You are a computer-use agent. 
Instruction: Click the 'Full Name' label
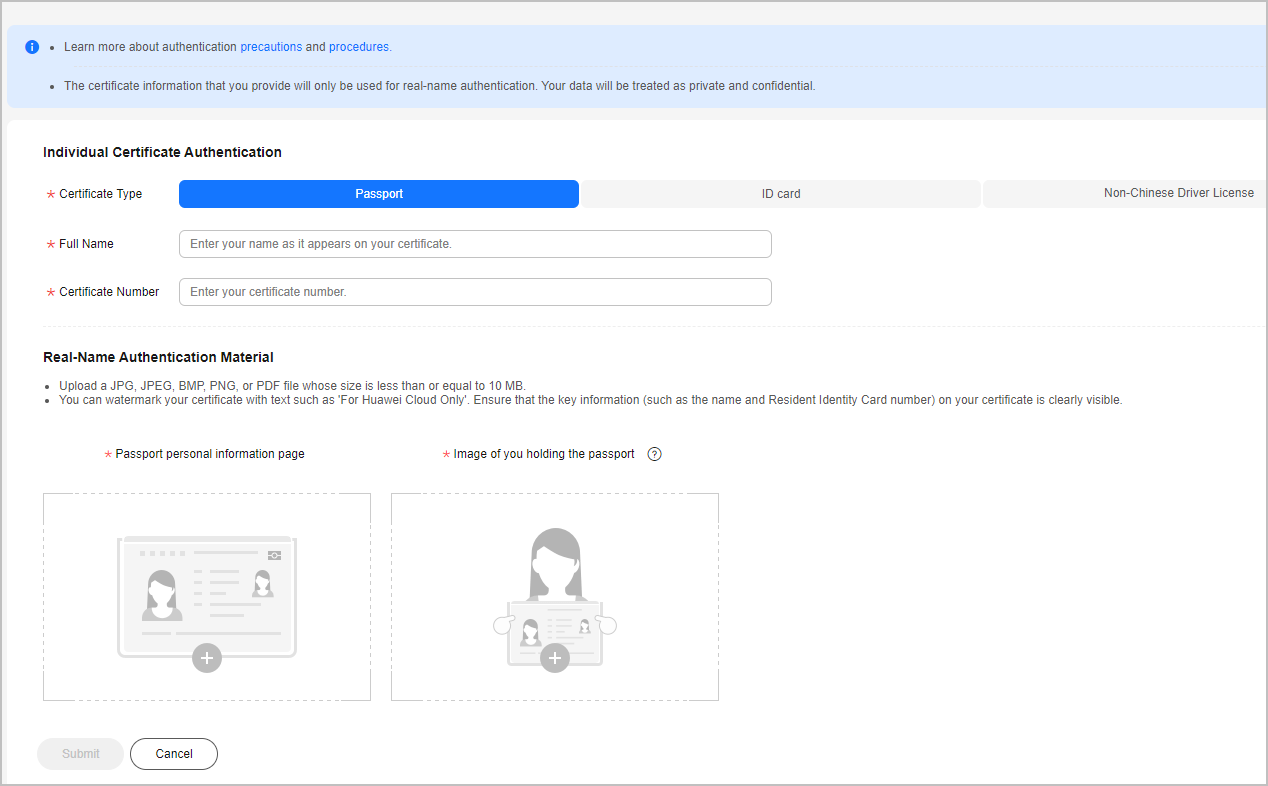[86, 244]
